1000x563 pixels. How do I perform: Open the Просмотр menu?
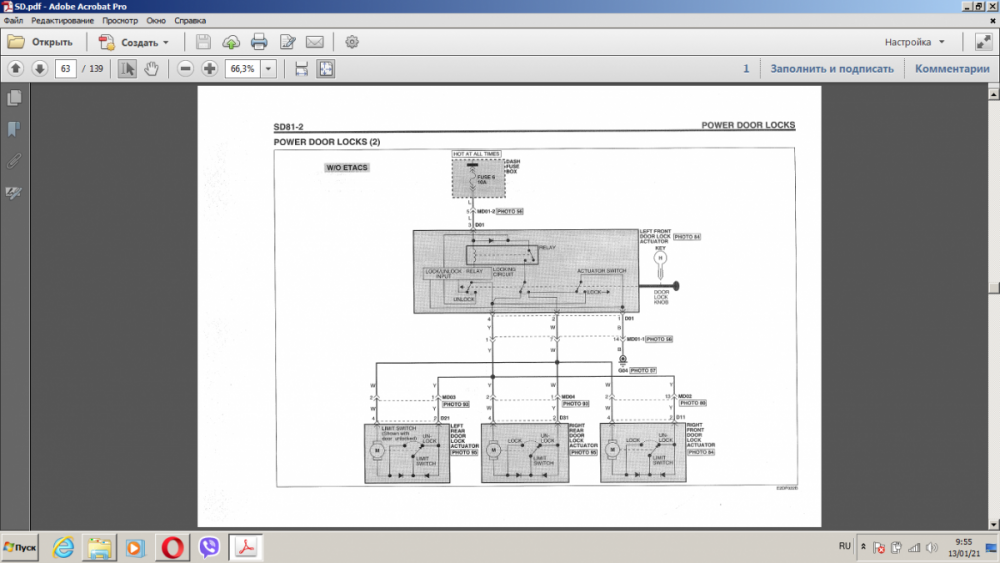pos(120,20)
